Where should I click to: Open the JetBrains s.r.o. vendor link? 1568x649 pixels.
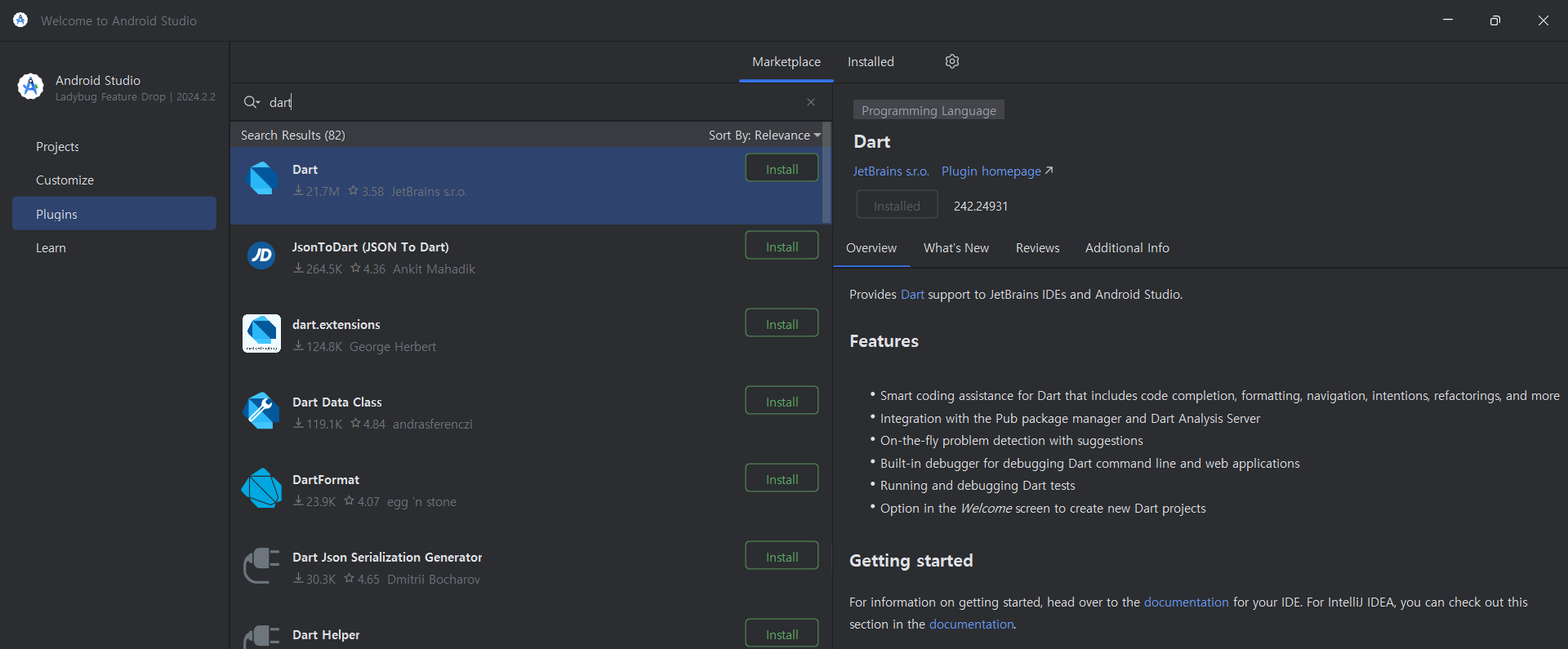coord(891,171)
